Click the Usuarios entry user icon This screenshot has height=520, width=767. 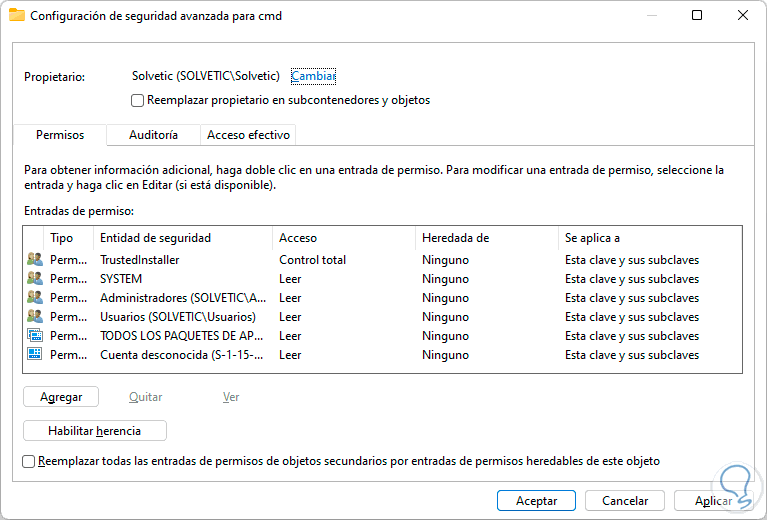pyautogui.click(x=35, y=317)
